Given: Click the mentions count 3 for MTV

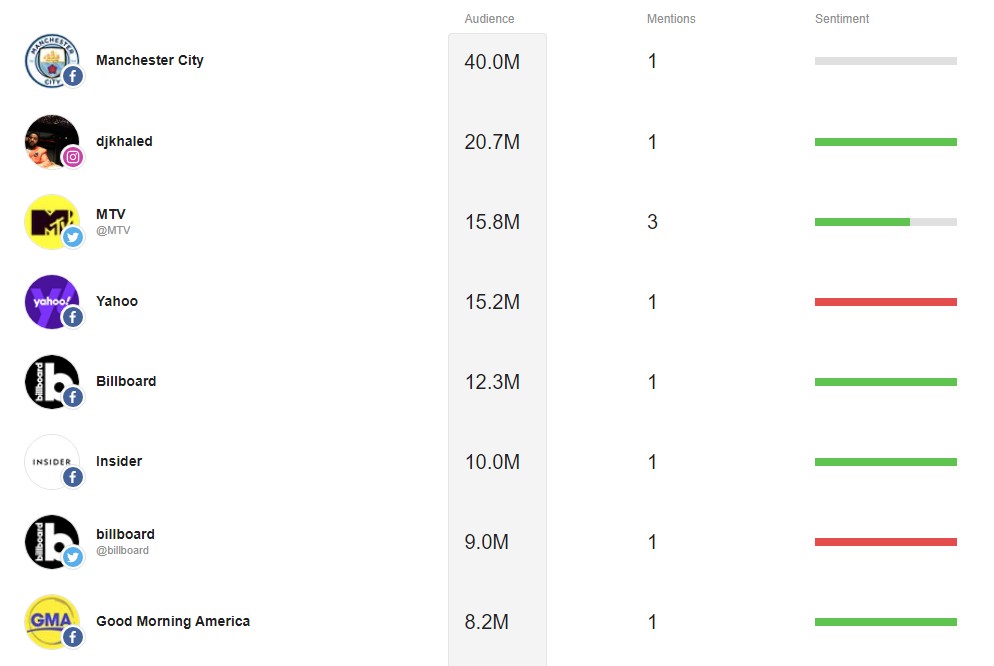Looking at the screenshot, I should [x=652, y=222].
